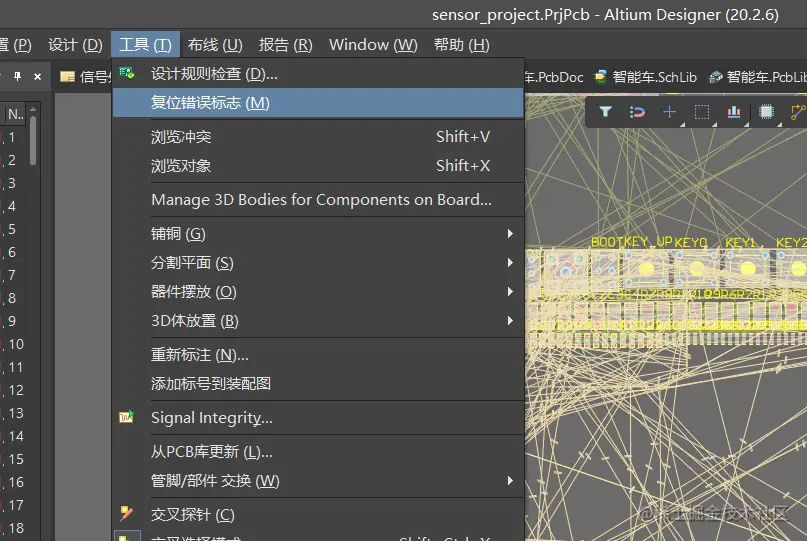
Task: Click the interactive routing toolbar icon
Action: [798, 112]
